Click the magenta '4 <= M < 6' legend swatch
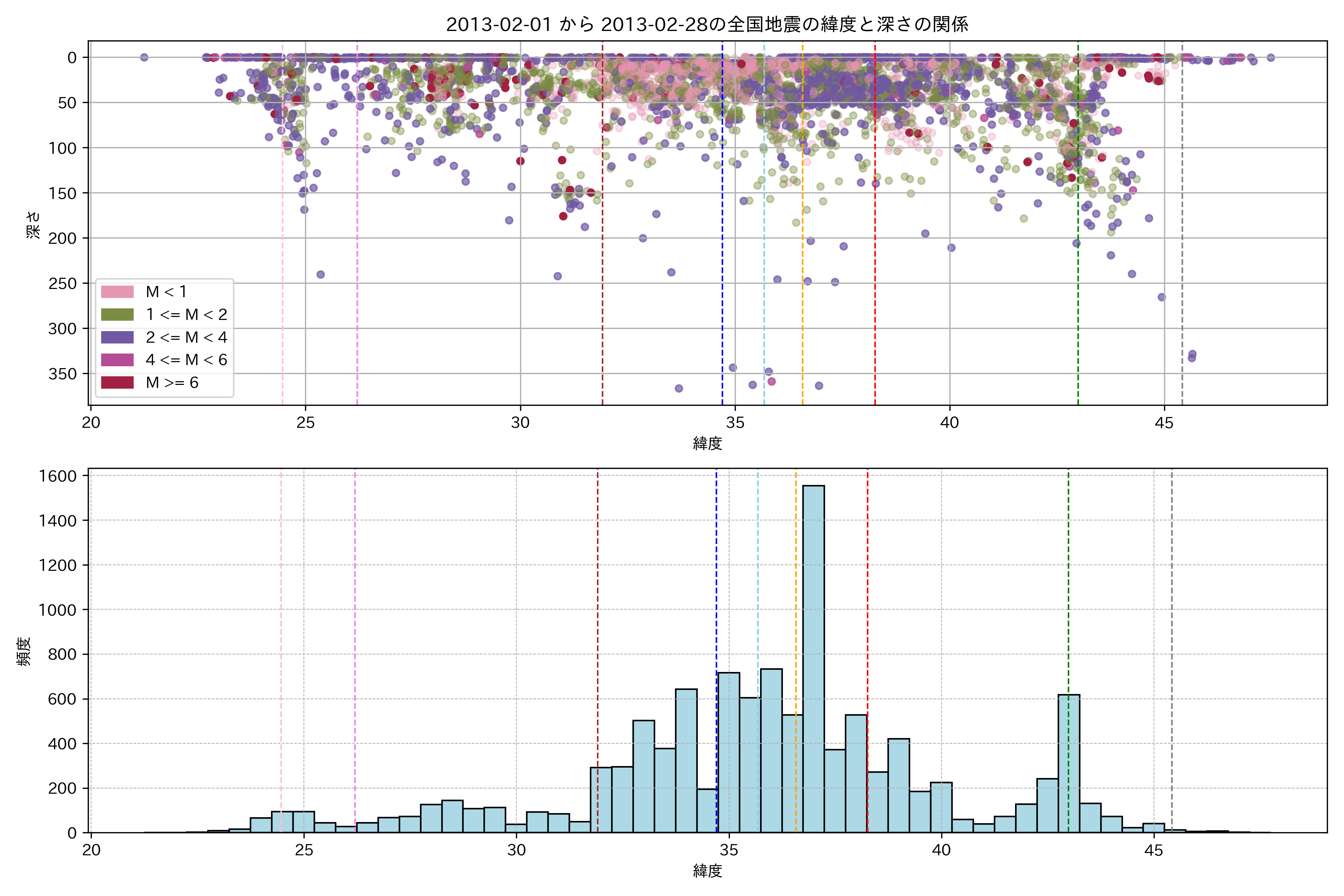Viewport: 1344px width, 896px height. (x=117, y=360)
